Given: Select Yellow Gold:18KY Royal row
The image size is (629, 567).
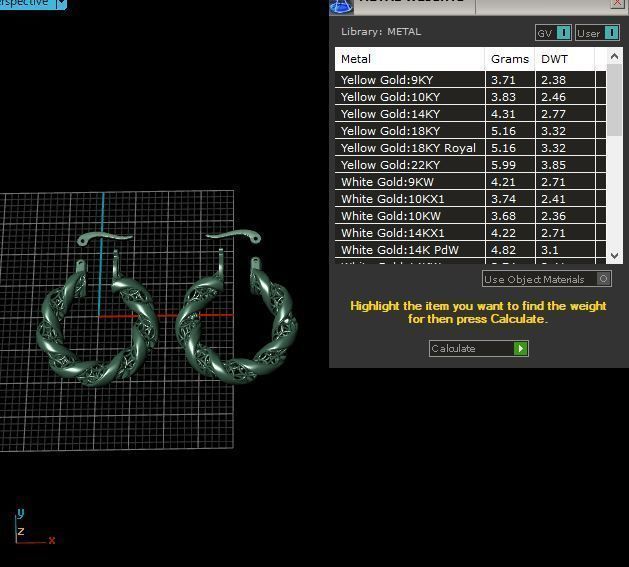Looking at the screenshot, I should point(471,148).
